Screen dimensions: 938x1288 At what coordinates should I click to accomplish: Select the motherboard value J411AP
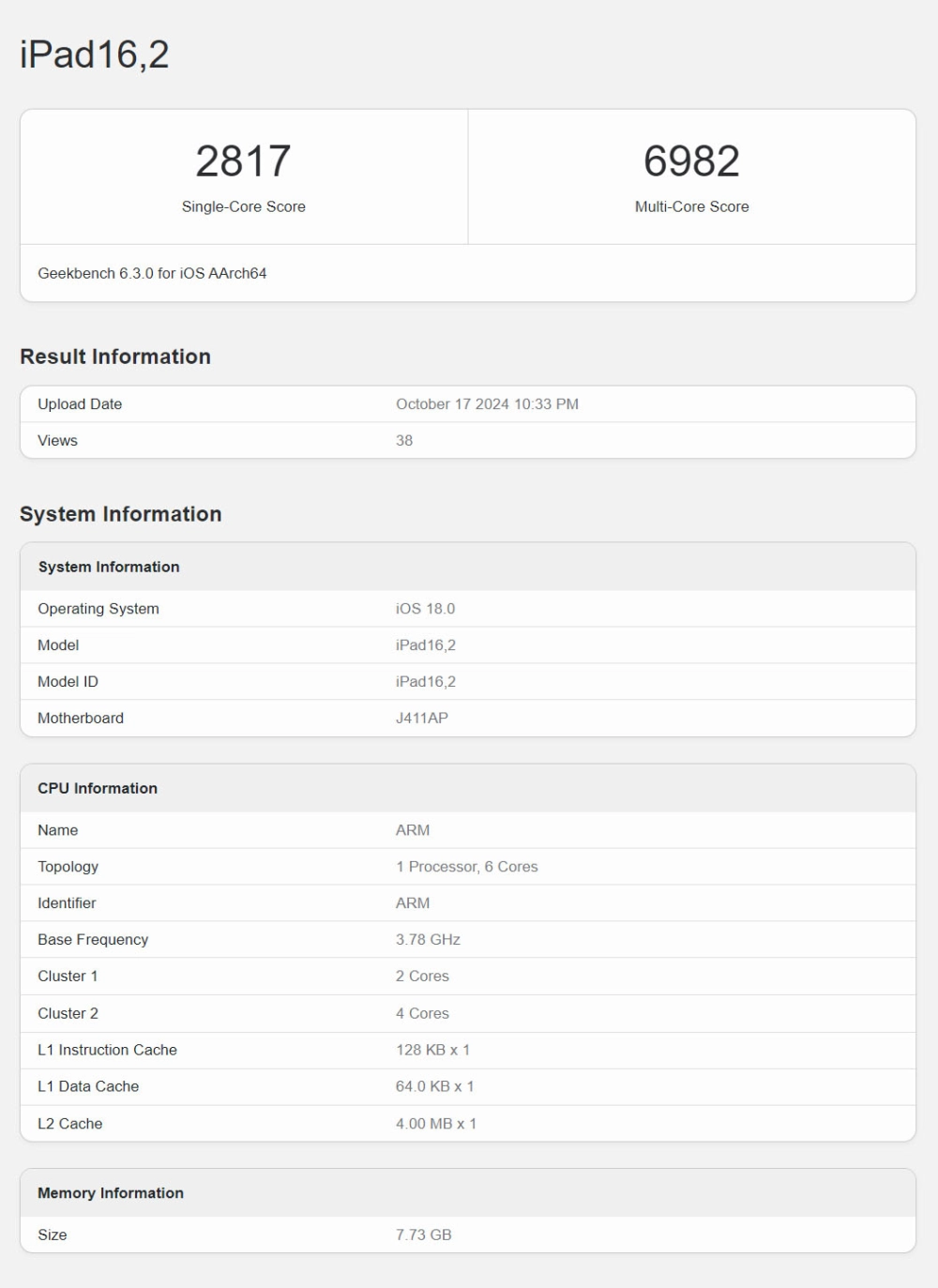(421, 719)
